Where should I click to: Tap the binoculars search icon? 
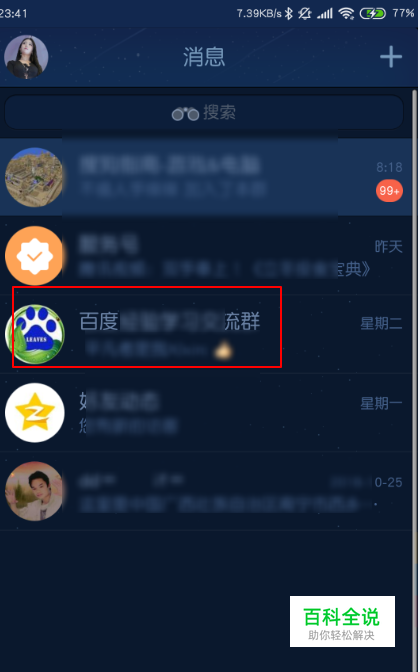pos(185,114)
